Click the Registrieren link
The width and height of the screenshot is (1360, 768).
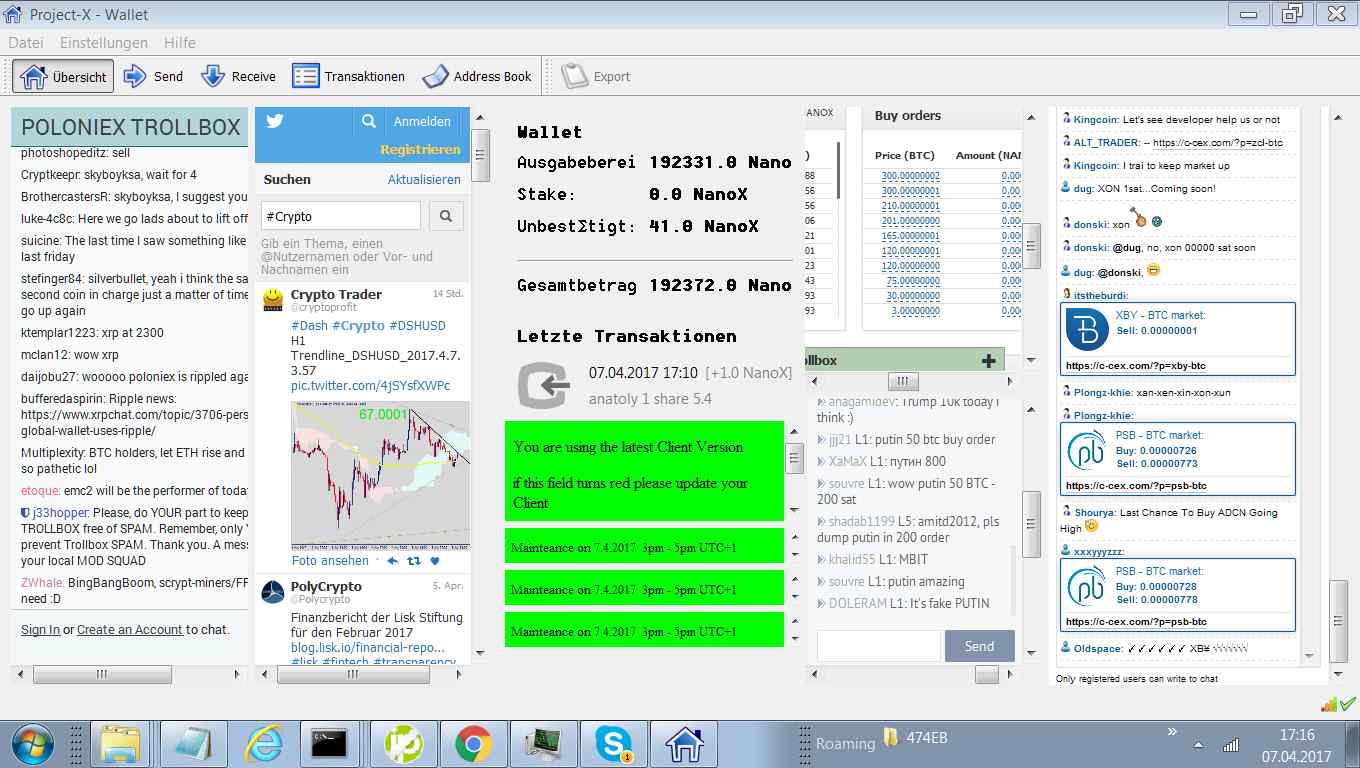(x=420, y=149)
